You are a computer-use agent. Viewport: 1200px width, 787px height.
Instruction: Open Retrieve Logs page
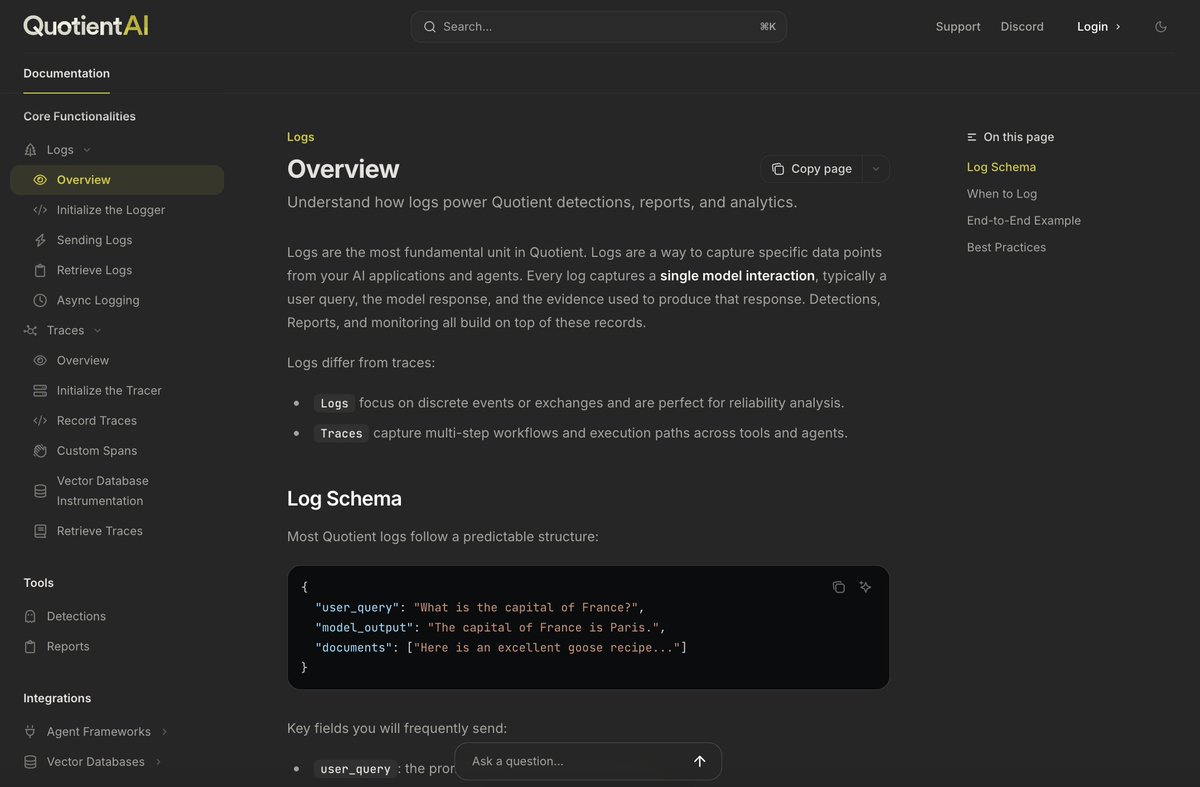[94, 270]
